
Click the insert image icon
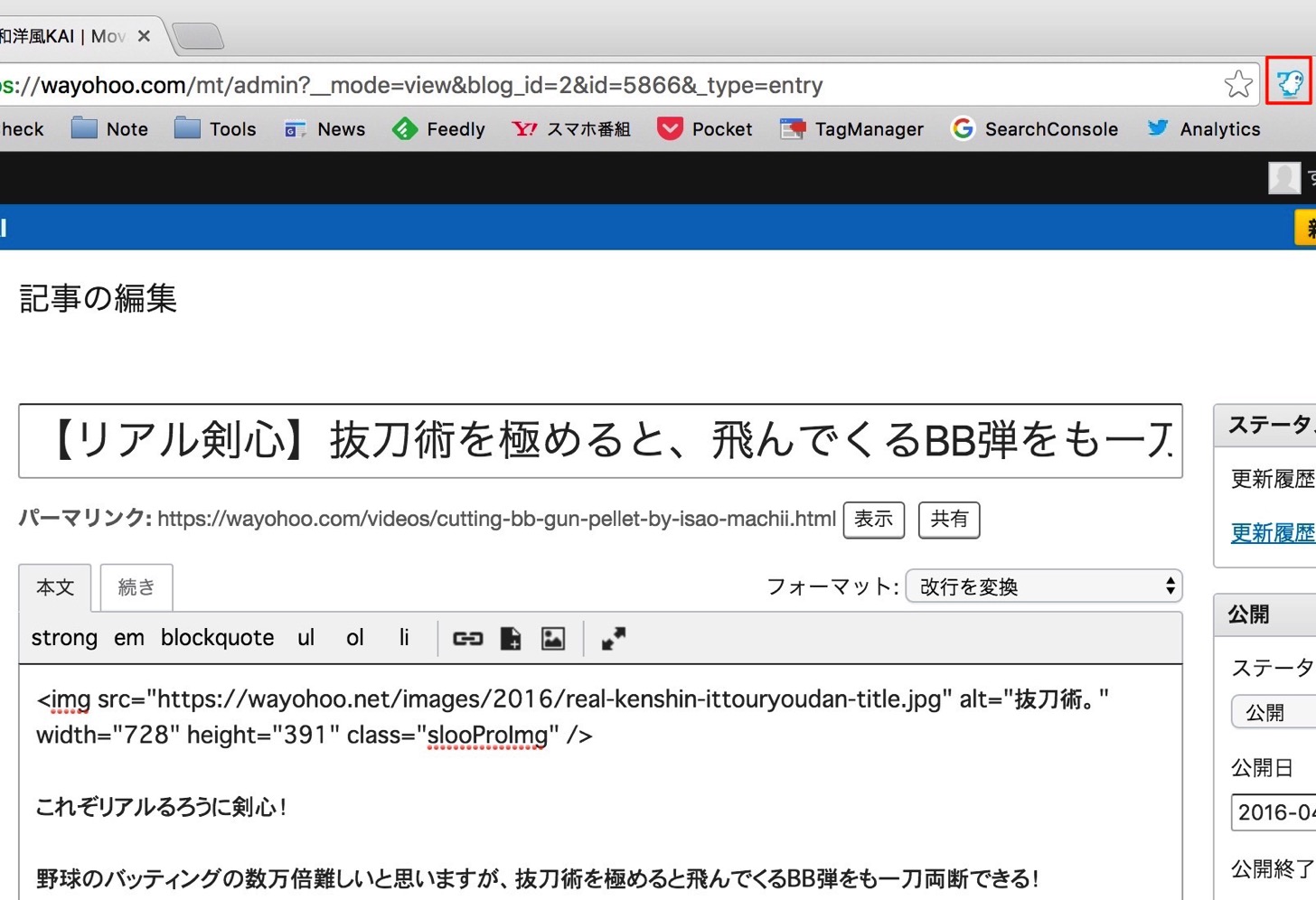coord(553,639)
